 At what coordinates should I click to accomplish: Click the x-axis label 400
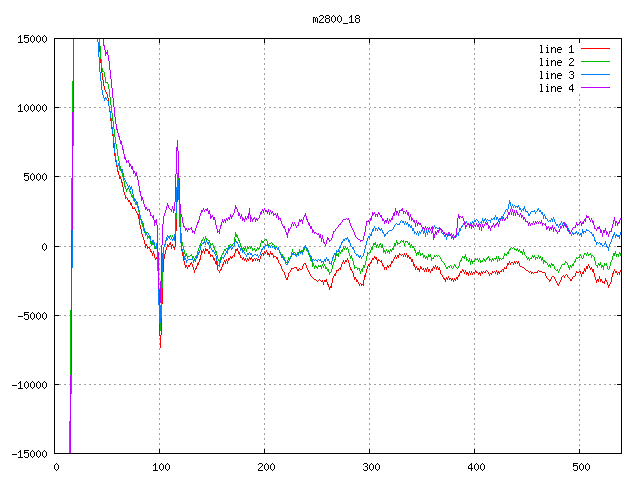coord(476,467)
